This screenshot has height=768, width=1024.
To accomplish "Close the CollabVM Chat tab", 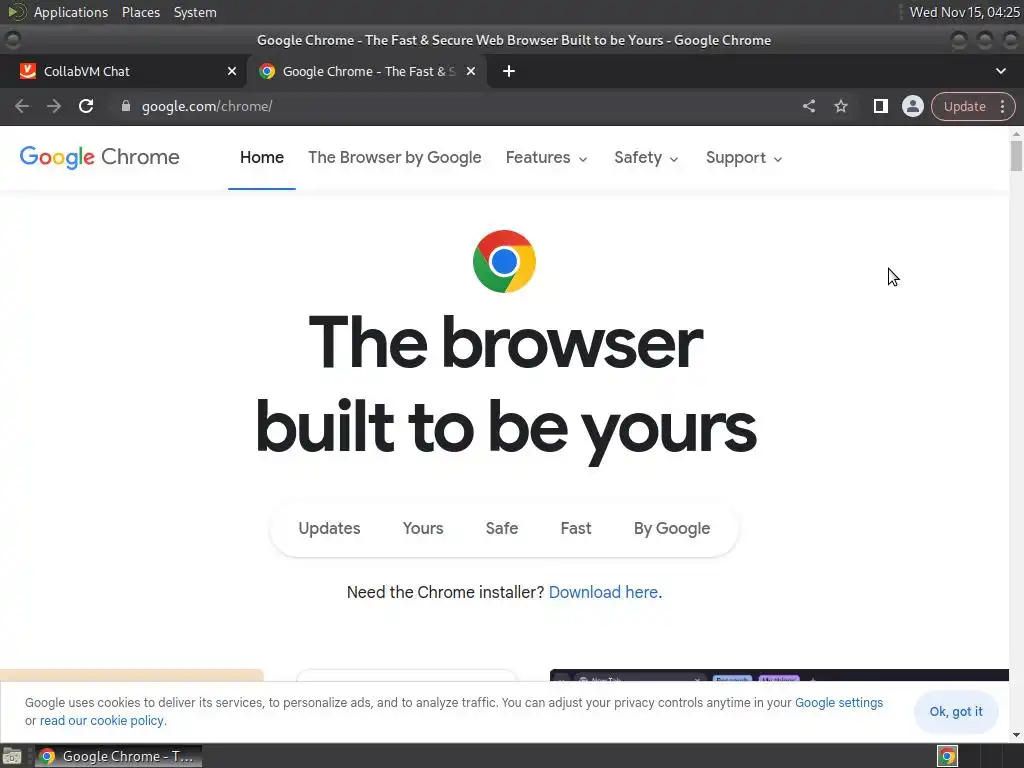I will pos(232,71).
